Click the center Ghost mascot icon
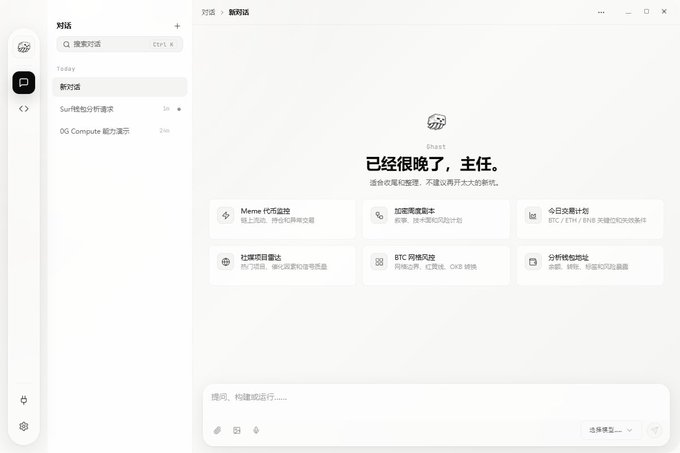 pos(436,122)
